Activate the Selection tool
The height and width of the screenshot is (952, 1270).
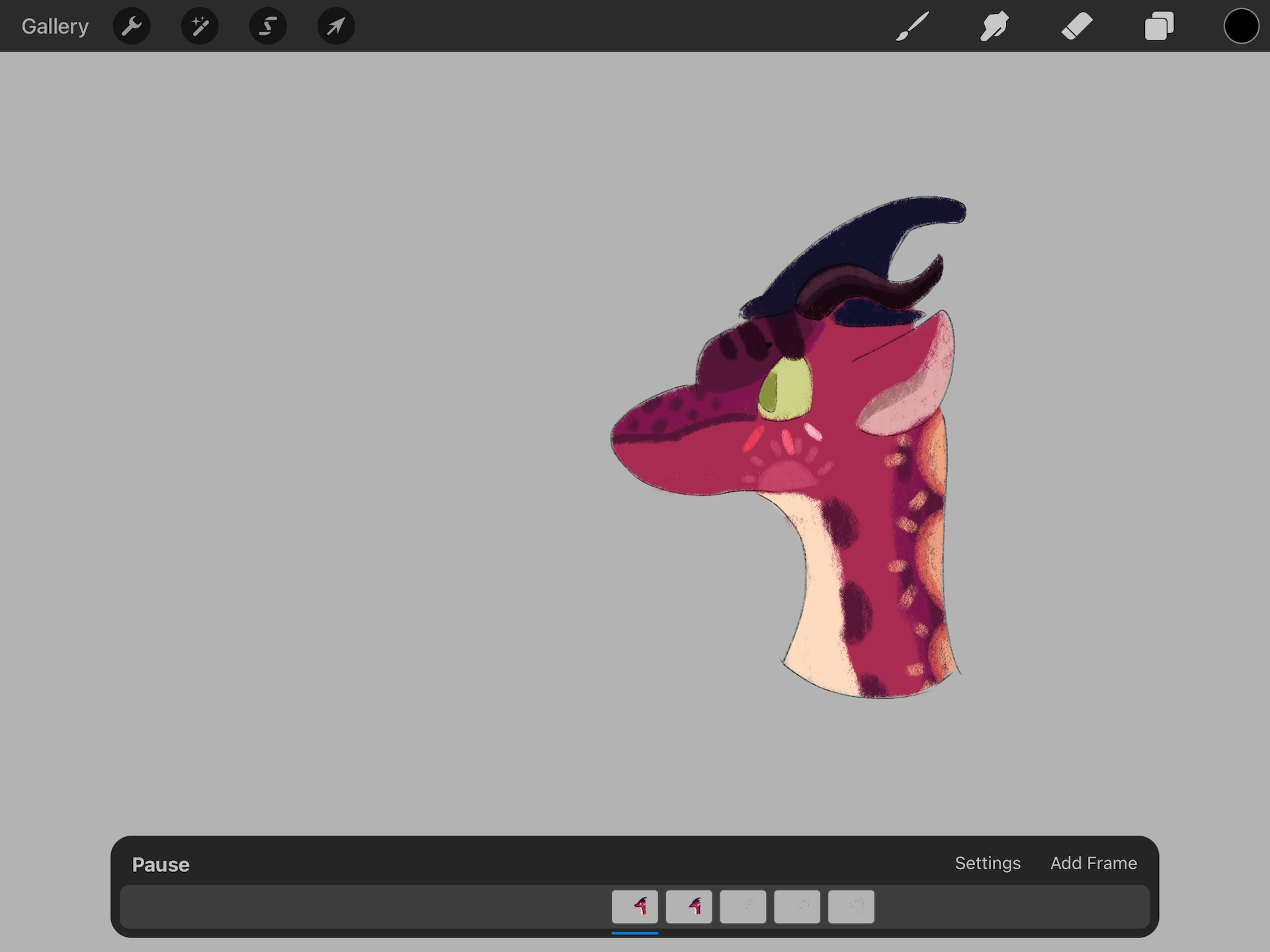[x=268, y=26]
